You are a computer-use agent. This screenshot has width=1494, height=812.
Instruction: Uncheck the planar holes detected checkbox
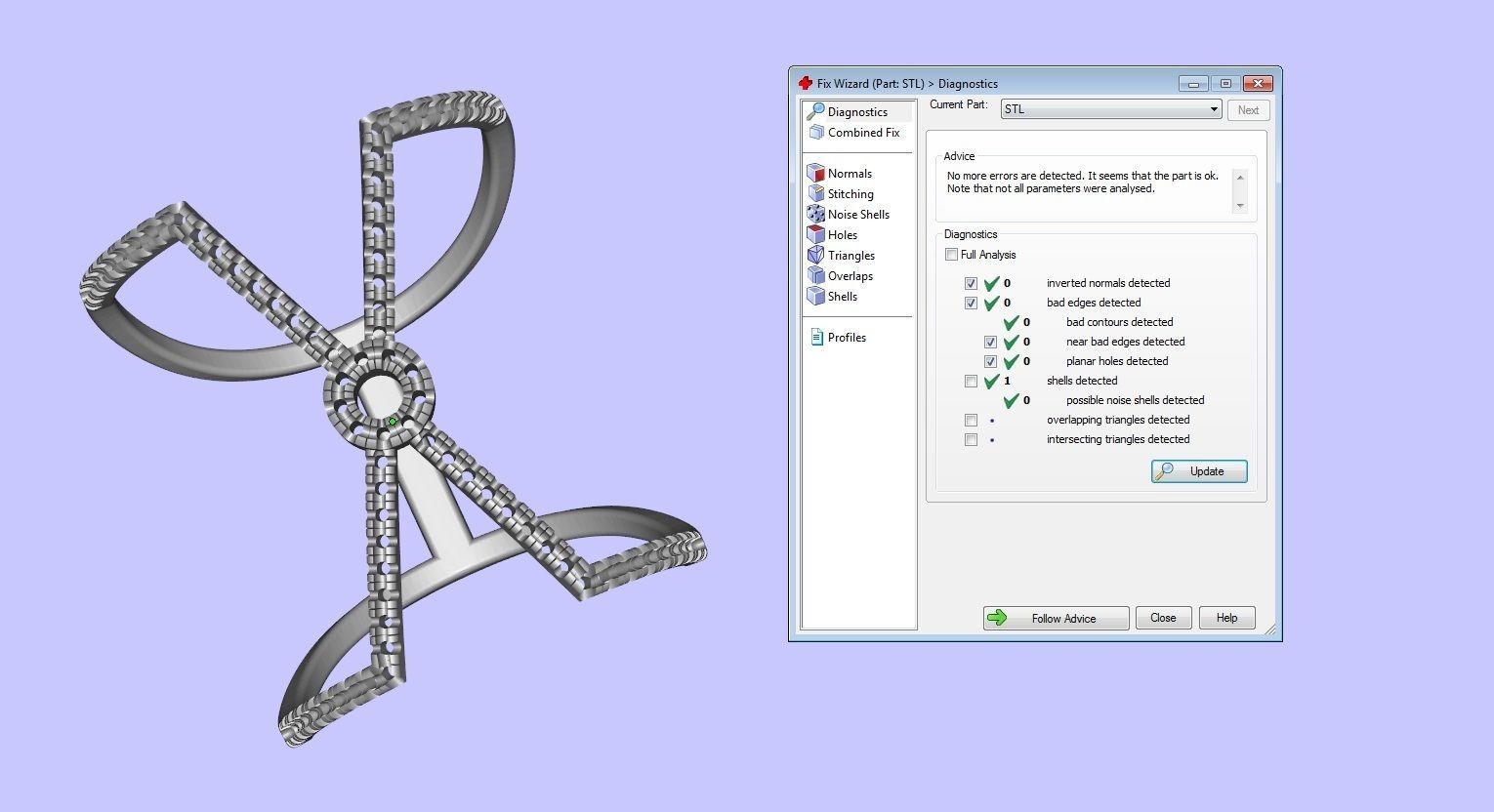pos(990,361)
